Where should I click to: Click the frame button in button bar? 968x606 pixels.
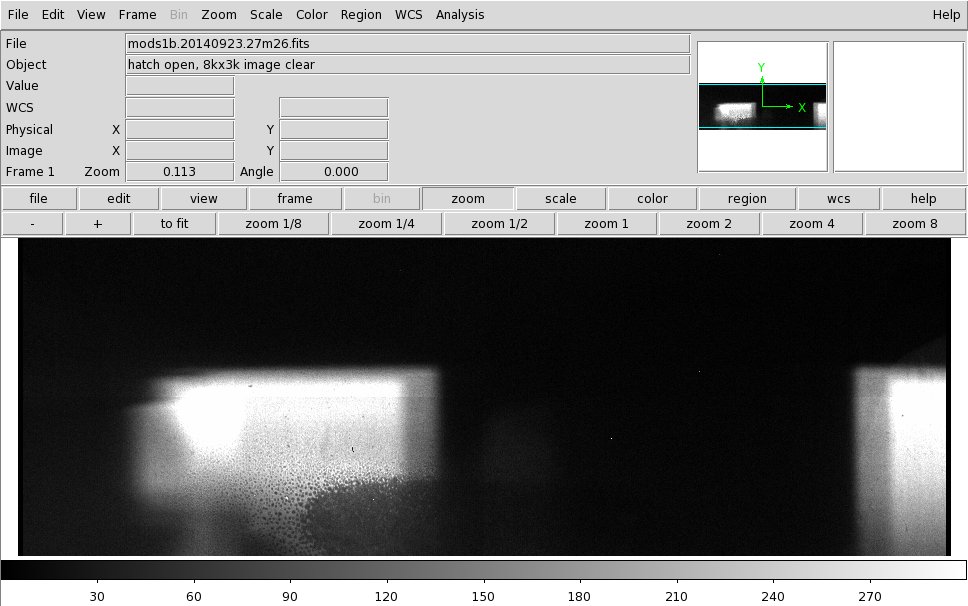[294, 199]
